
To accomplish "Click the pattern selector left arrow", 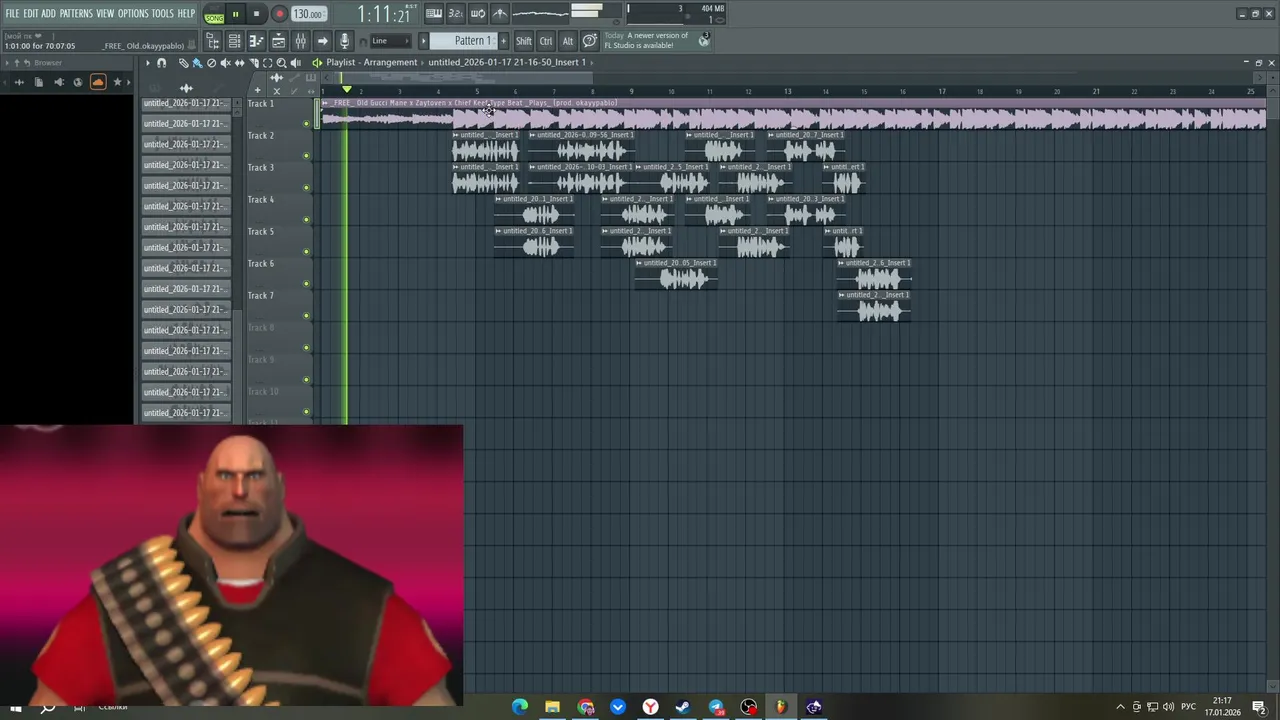I will point(423,41).
